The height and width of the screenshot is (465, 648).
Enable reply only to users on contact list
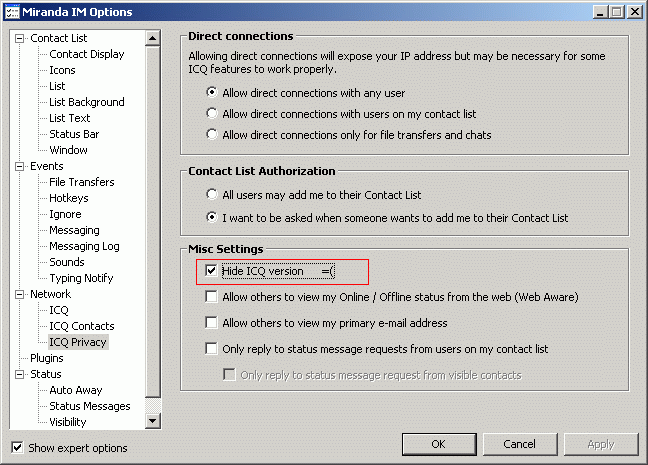[211, 348]
